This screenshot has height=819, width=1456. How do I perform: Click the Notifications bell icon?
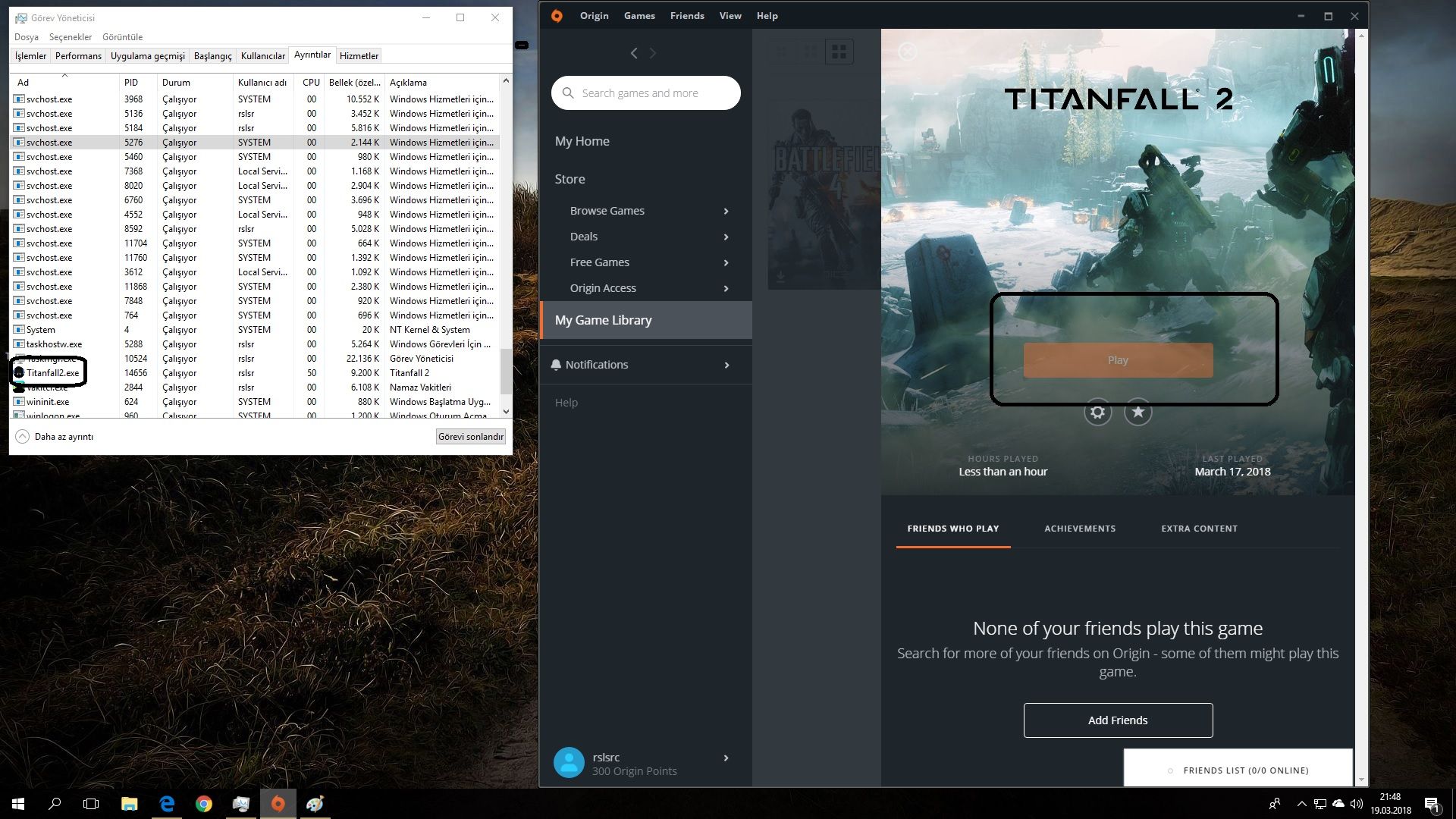pyautogui.click(x=556, y=365)
